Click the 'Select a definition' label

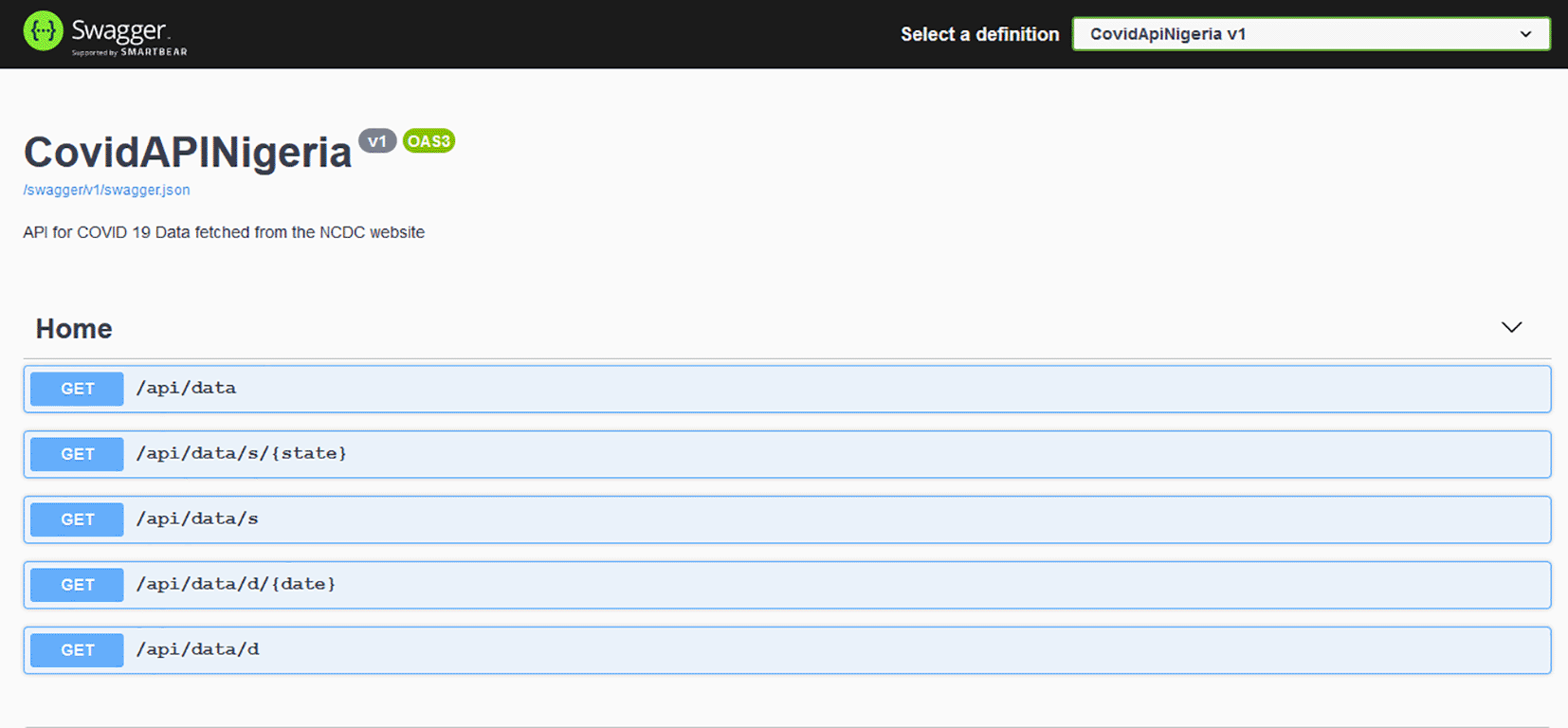979,34
